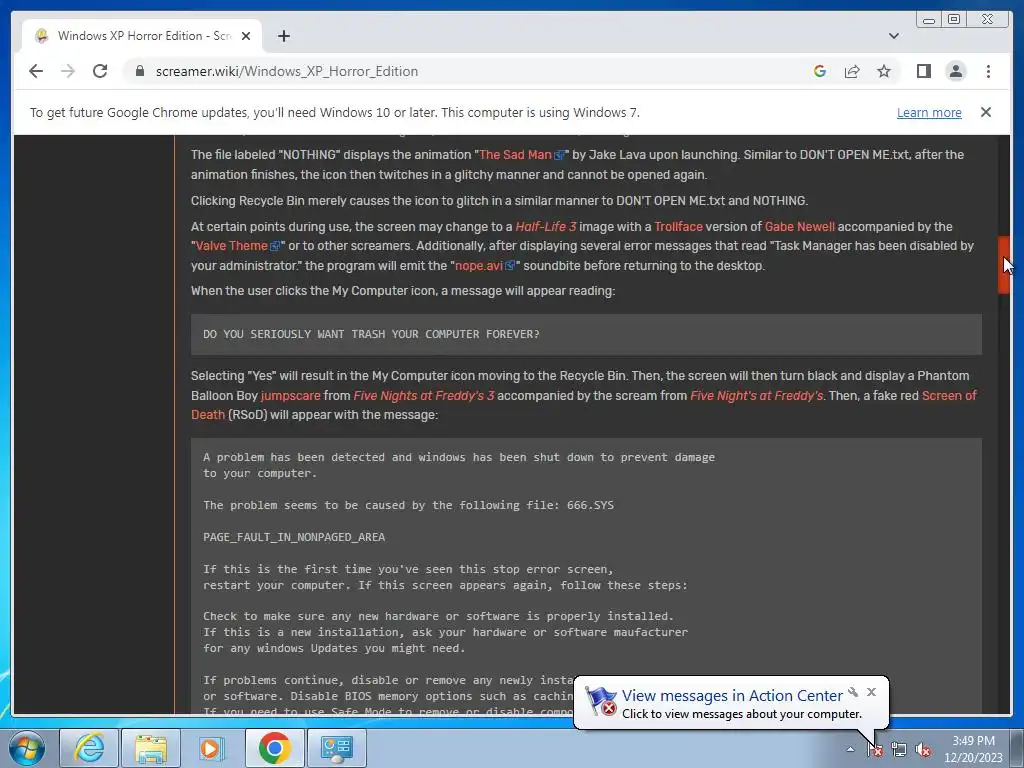The height and width of the screenshot is (768, 1024).
Task: Open the Chrome profile avatar
Action: 955,71
